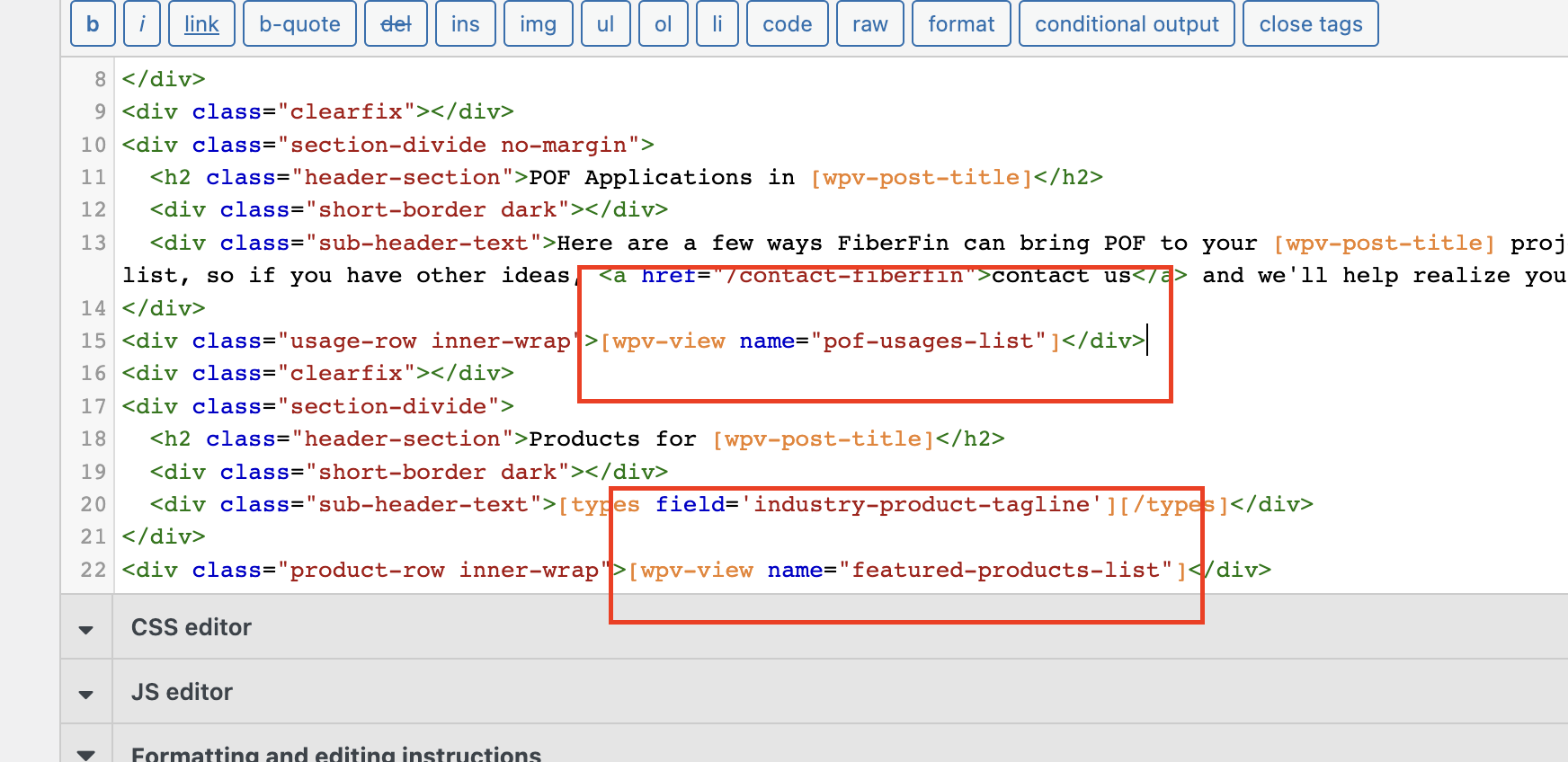Click the 'short-border dark' value on line 19

click(x=438, y=473)
